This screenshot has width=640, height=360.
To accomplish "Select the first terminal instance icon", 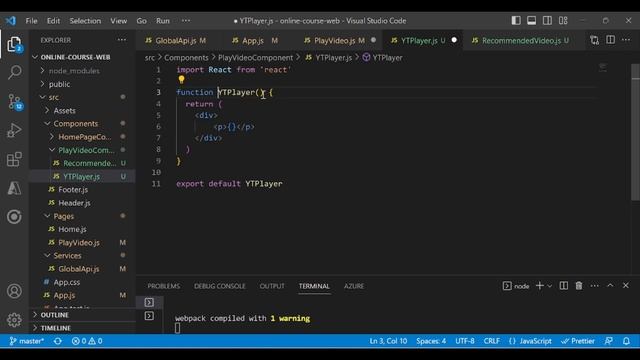I will (149, 302).
